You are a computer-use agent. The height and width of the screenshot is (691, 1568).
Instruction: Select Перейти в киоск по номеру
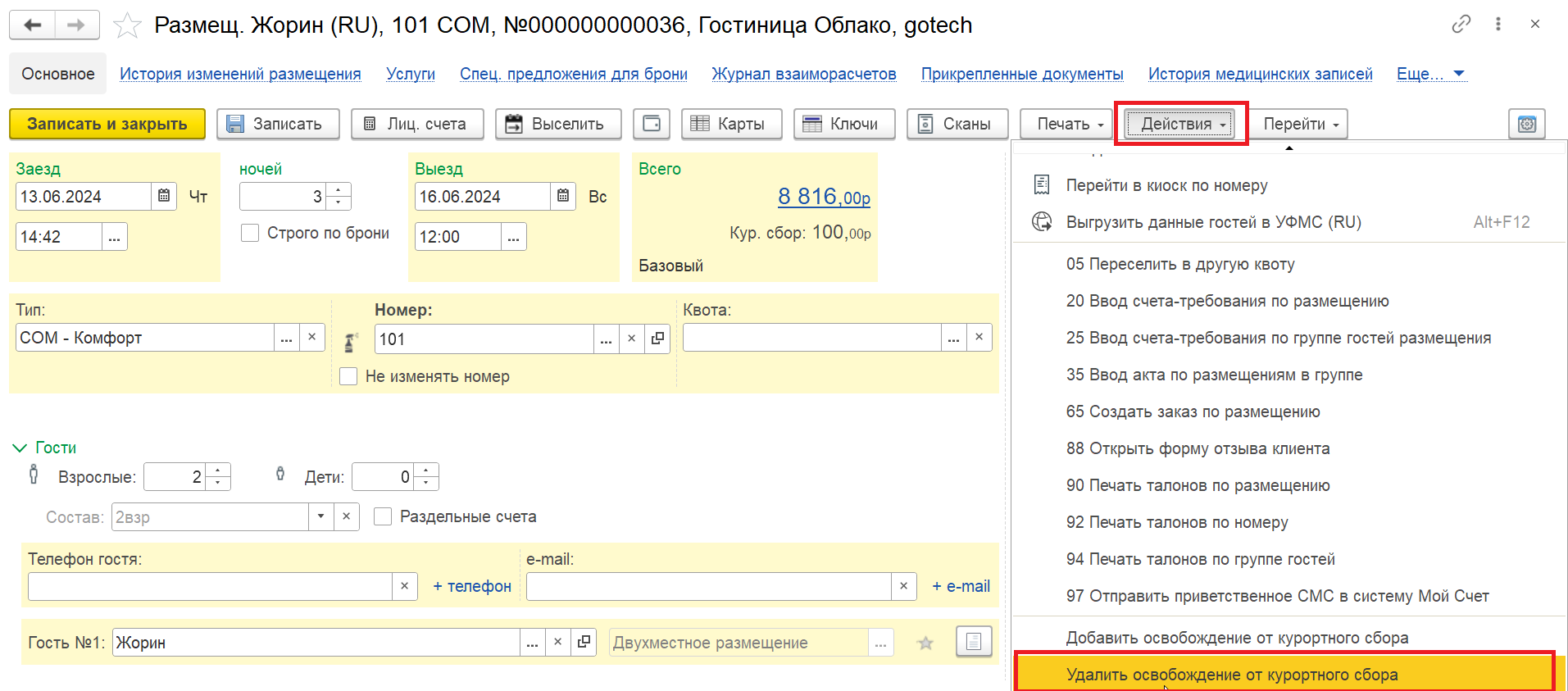tap(1289, 185)
